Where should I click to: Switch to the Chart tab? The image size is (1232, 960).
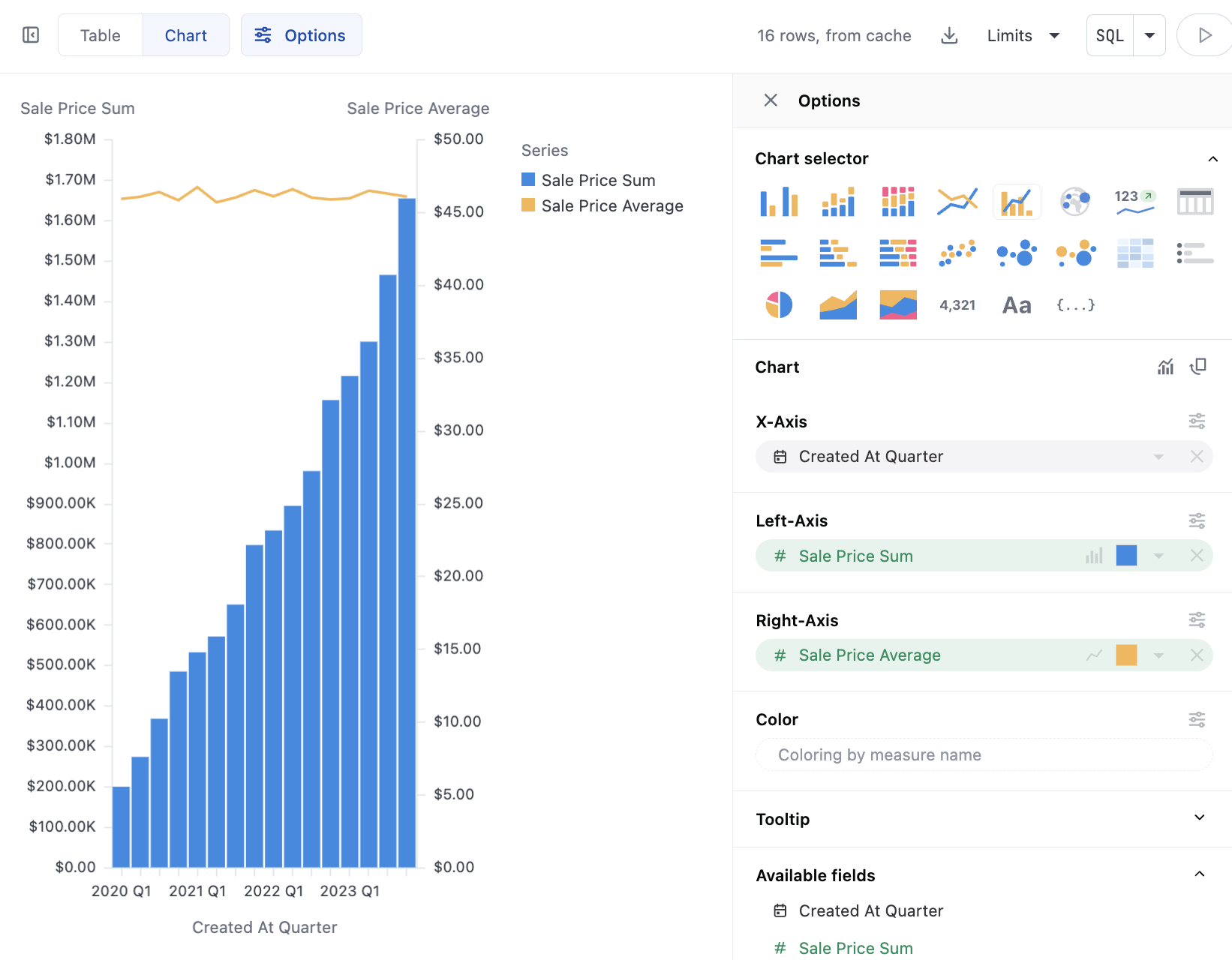coord(186,35)
